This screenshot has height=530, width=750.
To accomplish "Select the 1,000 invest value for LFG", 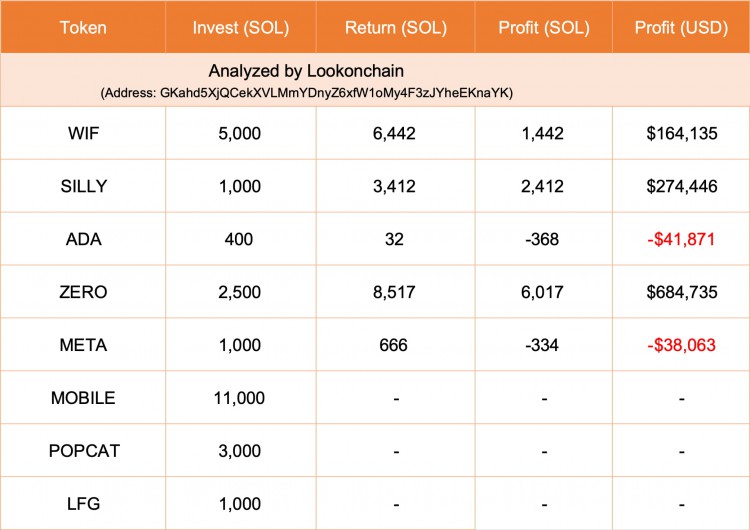I will (240, 504).
